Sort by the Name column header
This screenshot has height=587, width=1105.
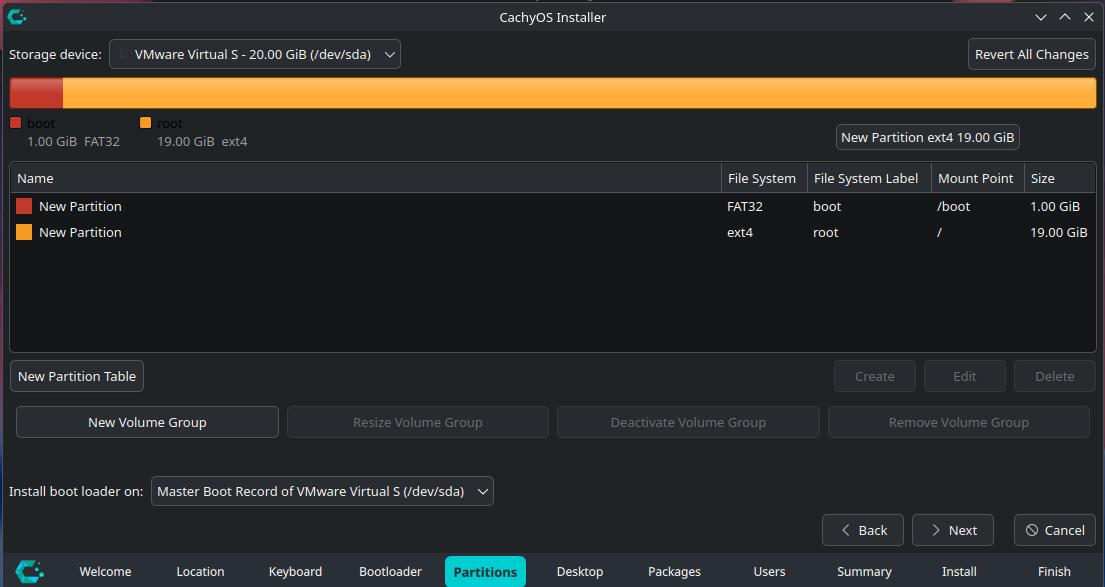tap(366, 178)
